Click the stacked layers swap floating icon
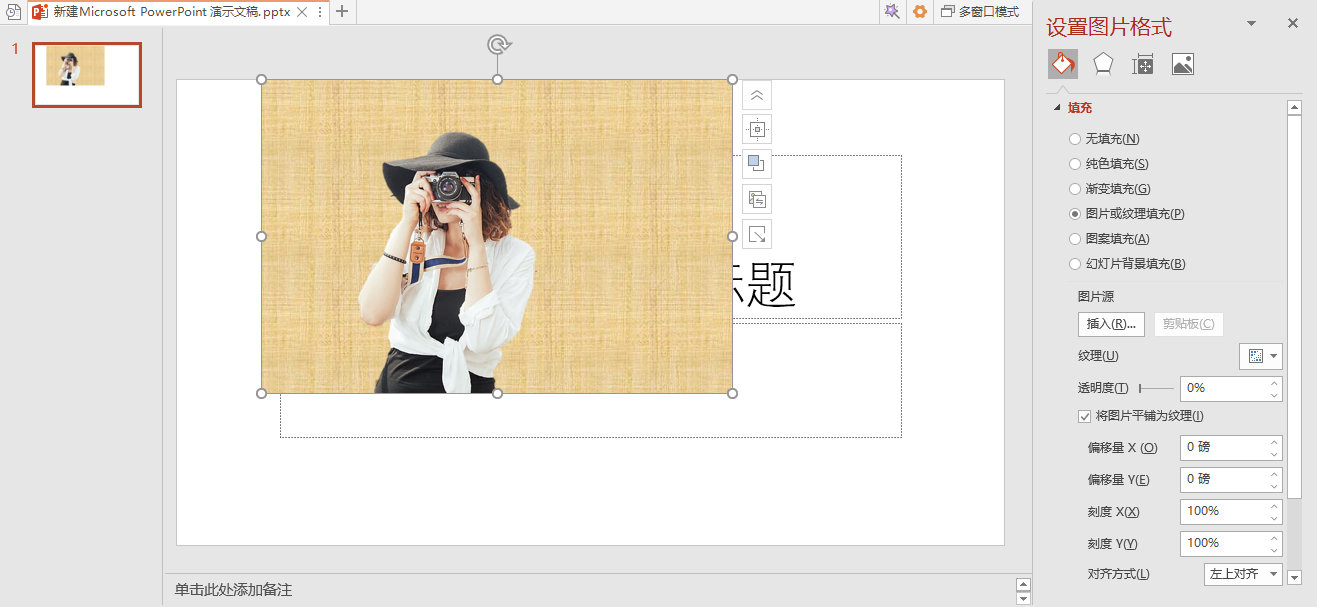Screen dimensions: 1317x607 coord(757,199)
